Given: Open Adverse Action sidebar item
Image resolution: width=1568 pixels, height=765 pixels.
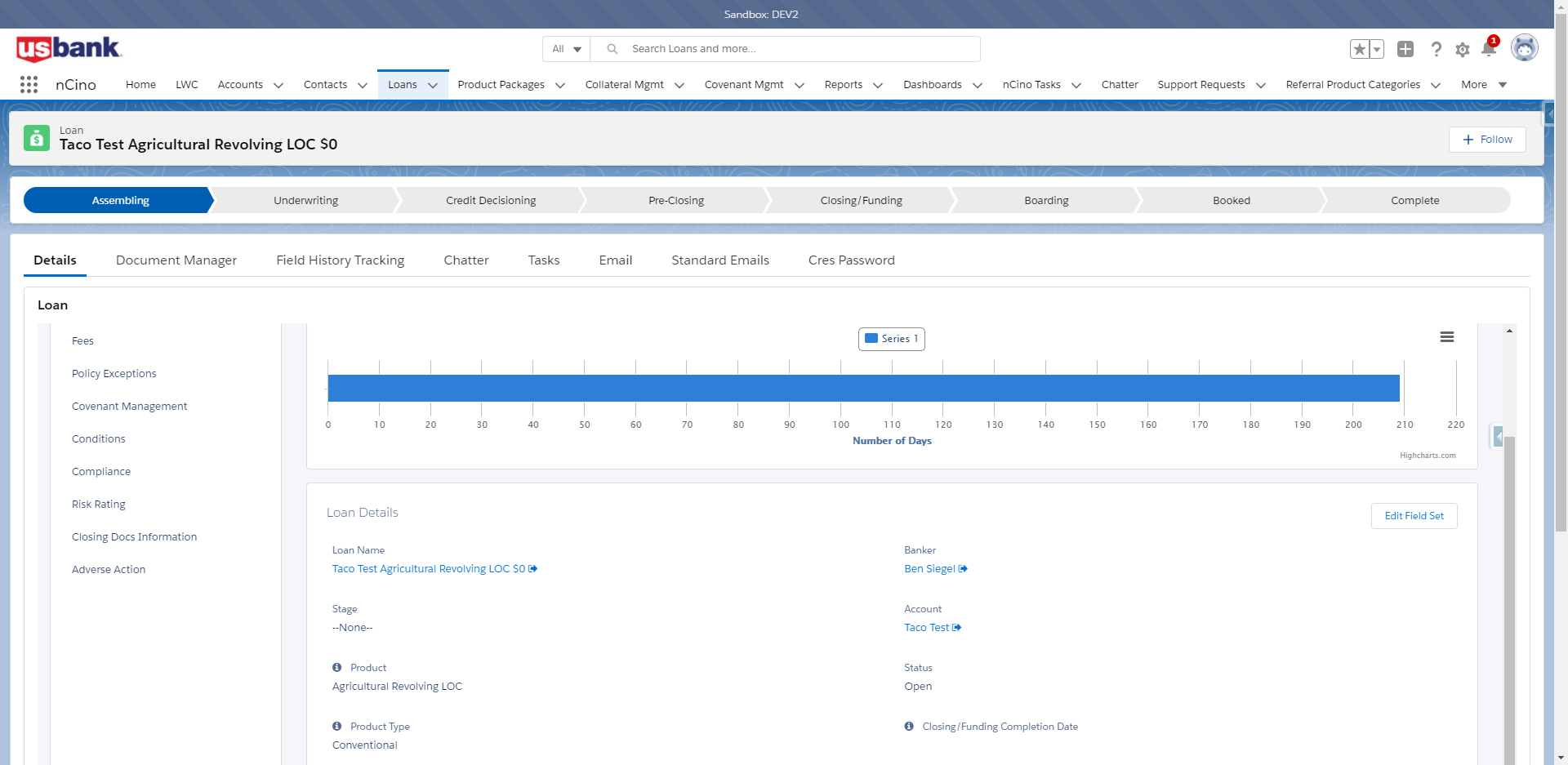Looking at the screenshot, I should [109, 570].
